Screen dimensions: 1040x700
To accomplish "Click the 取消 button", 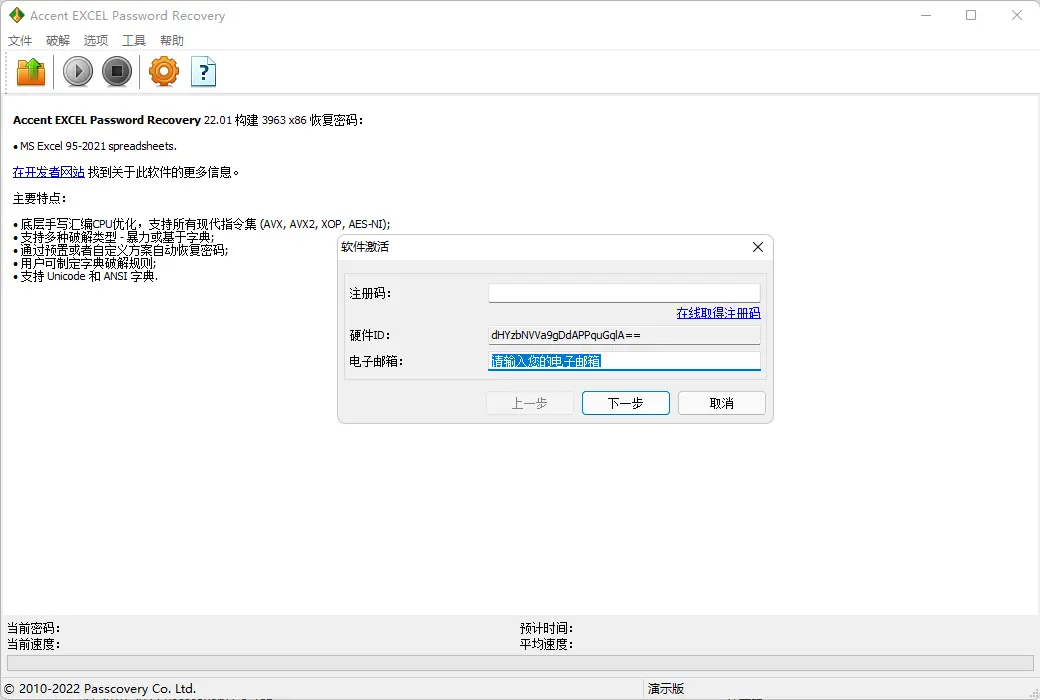I will [x=722, y=403].
